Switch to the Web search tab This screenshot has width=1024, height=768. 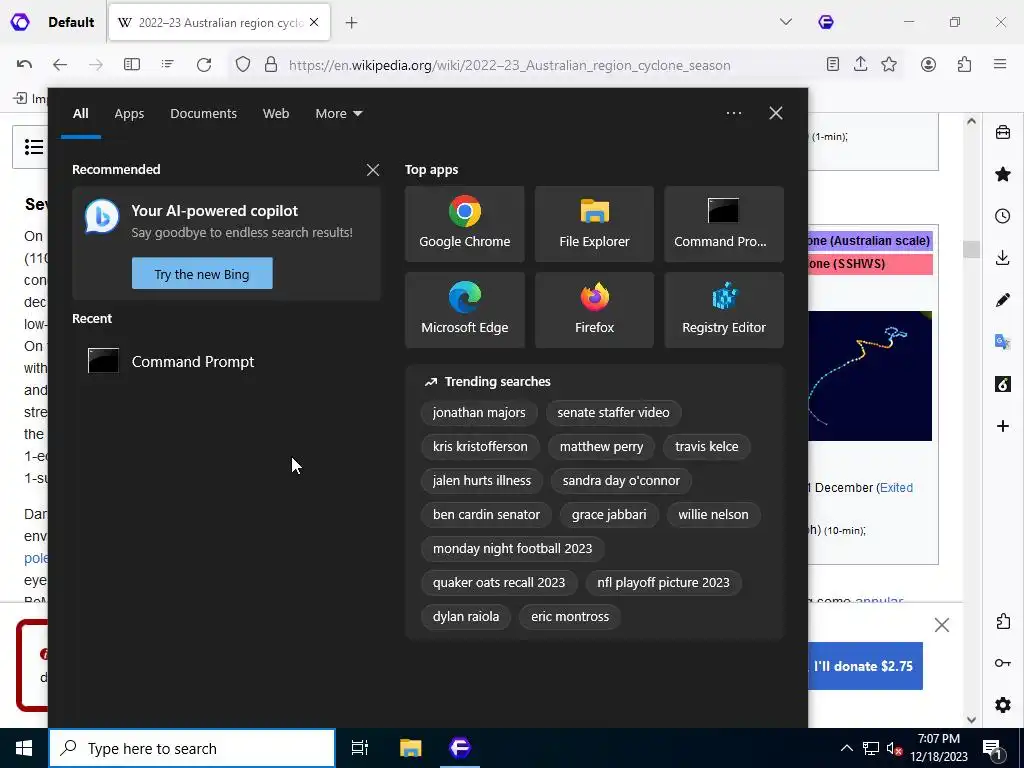[276, 114]
